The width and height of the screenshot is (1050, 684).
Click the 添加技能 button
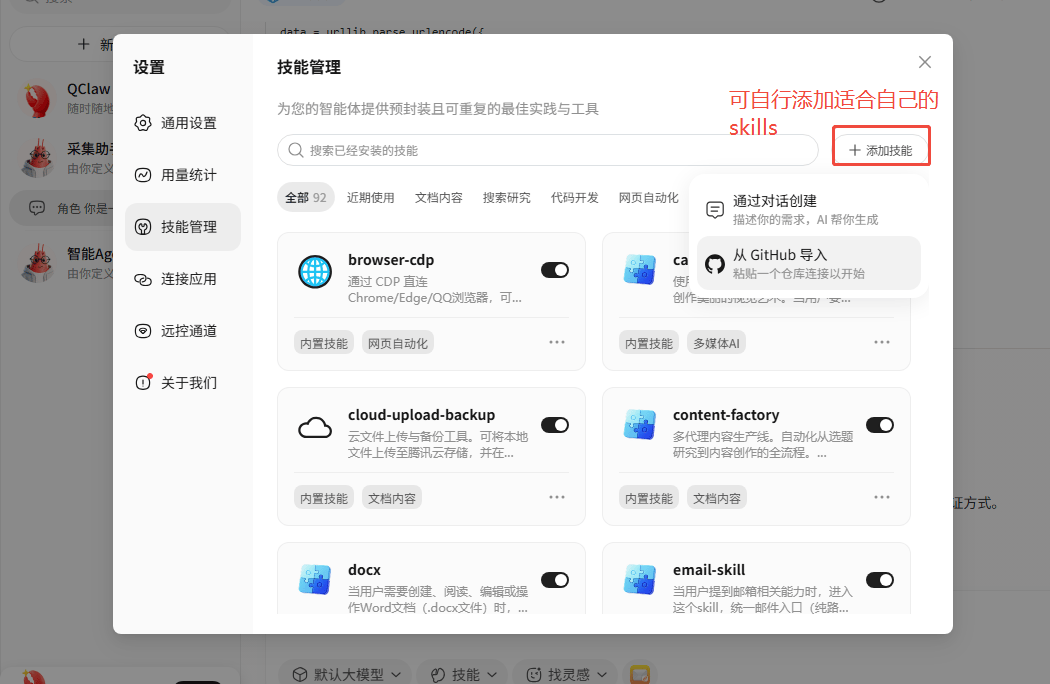click(881, 150)
